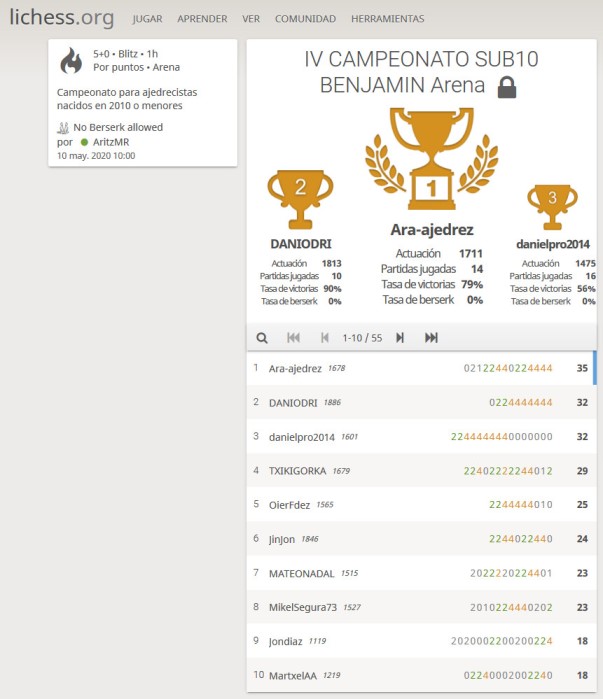This screenshot has width=603, height=699.
Task: Click the third place trophy icon
Action: [552, 203]
